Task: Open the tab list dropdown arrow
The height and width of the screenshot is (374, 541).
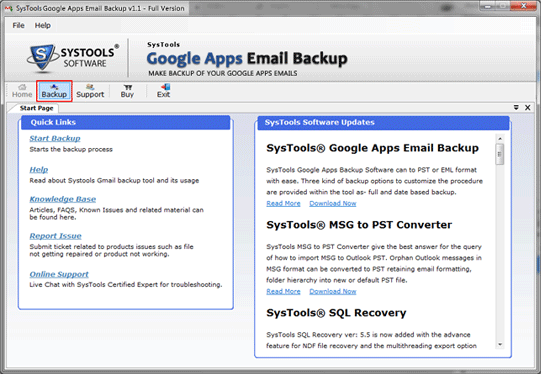Action: (516, 108)
